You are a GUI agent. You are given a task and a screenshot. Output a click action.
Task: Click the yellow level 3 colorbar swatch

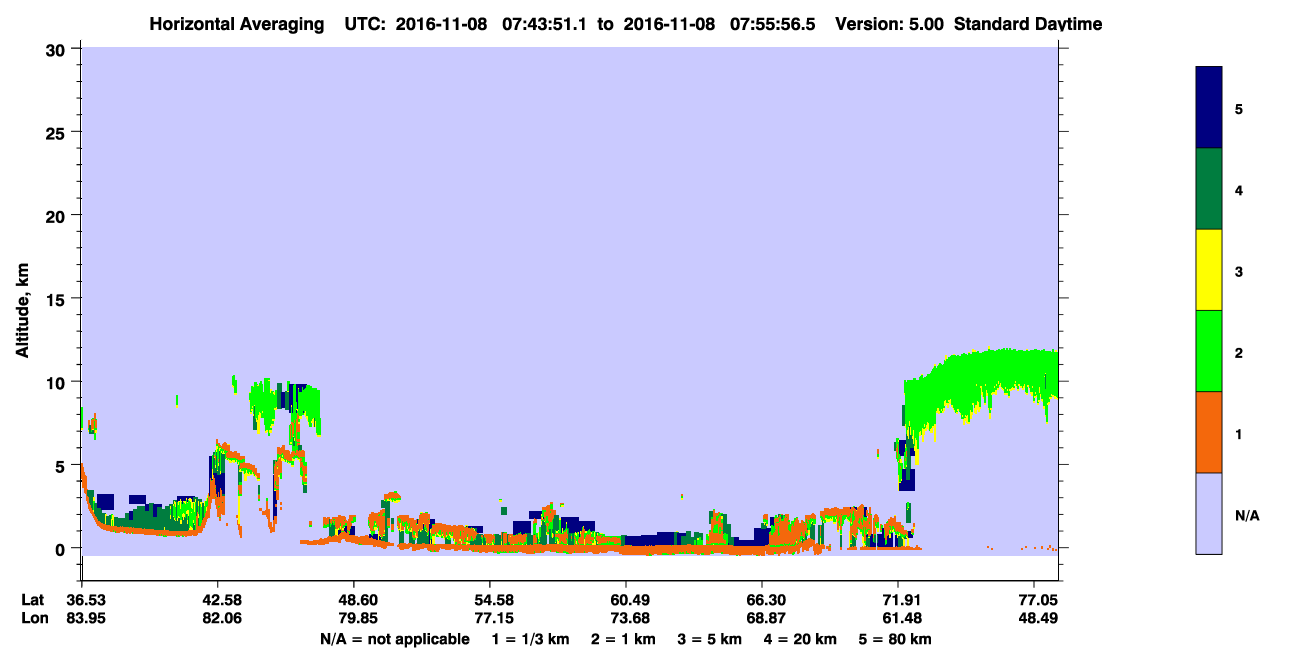[1209, 270]
